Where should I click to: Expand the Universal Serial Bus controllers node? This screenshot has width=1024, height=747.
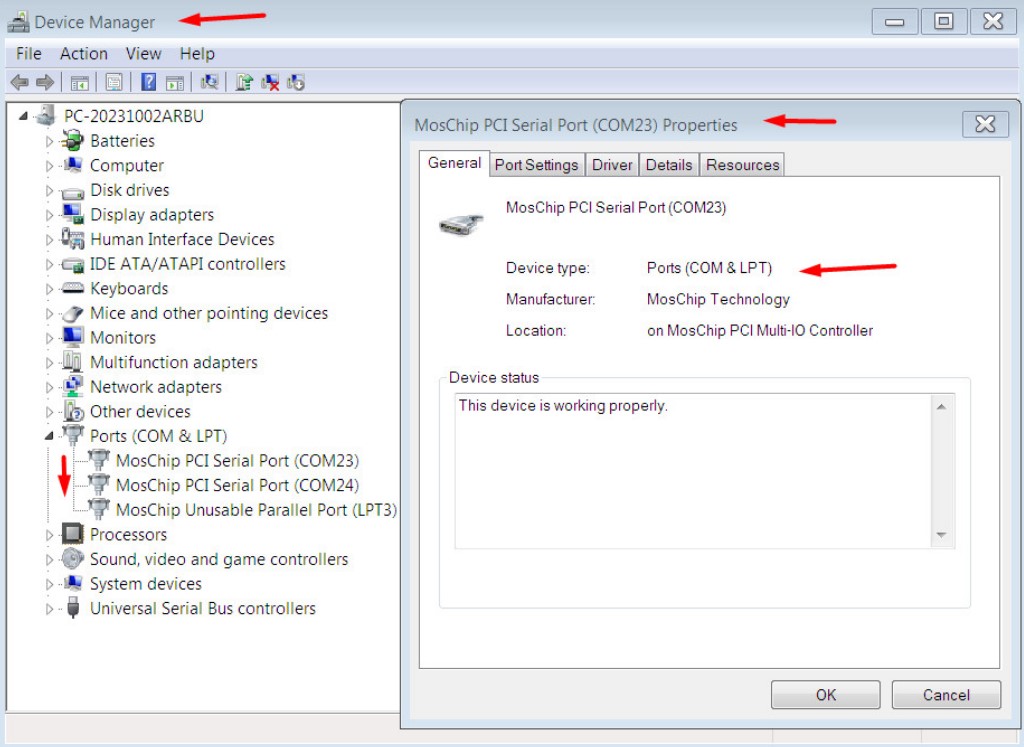pyautogui.click(x=49, y=609)
